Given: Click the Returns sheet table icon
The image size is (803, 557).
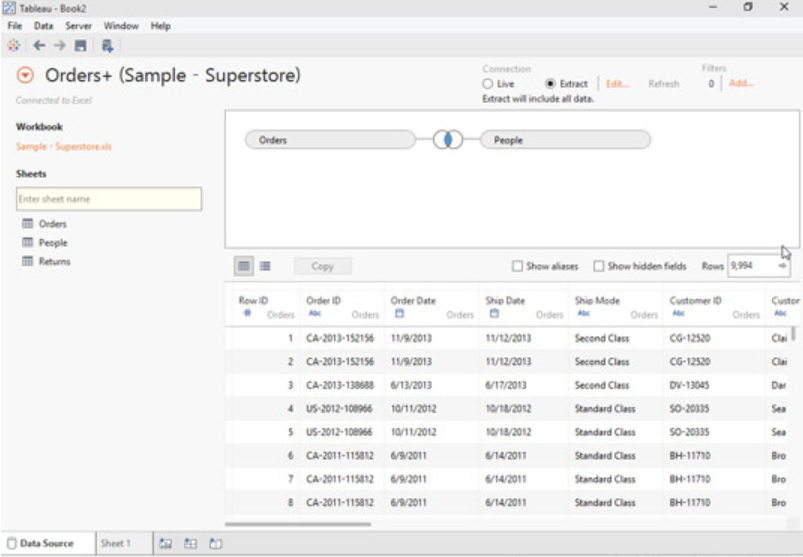Looking at the screenshot, I should 28,261.
